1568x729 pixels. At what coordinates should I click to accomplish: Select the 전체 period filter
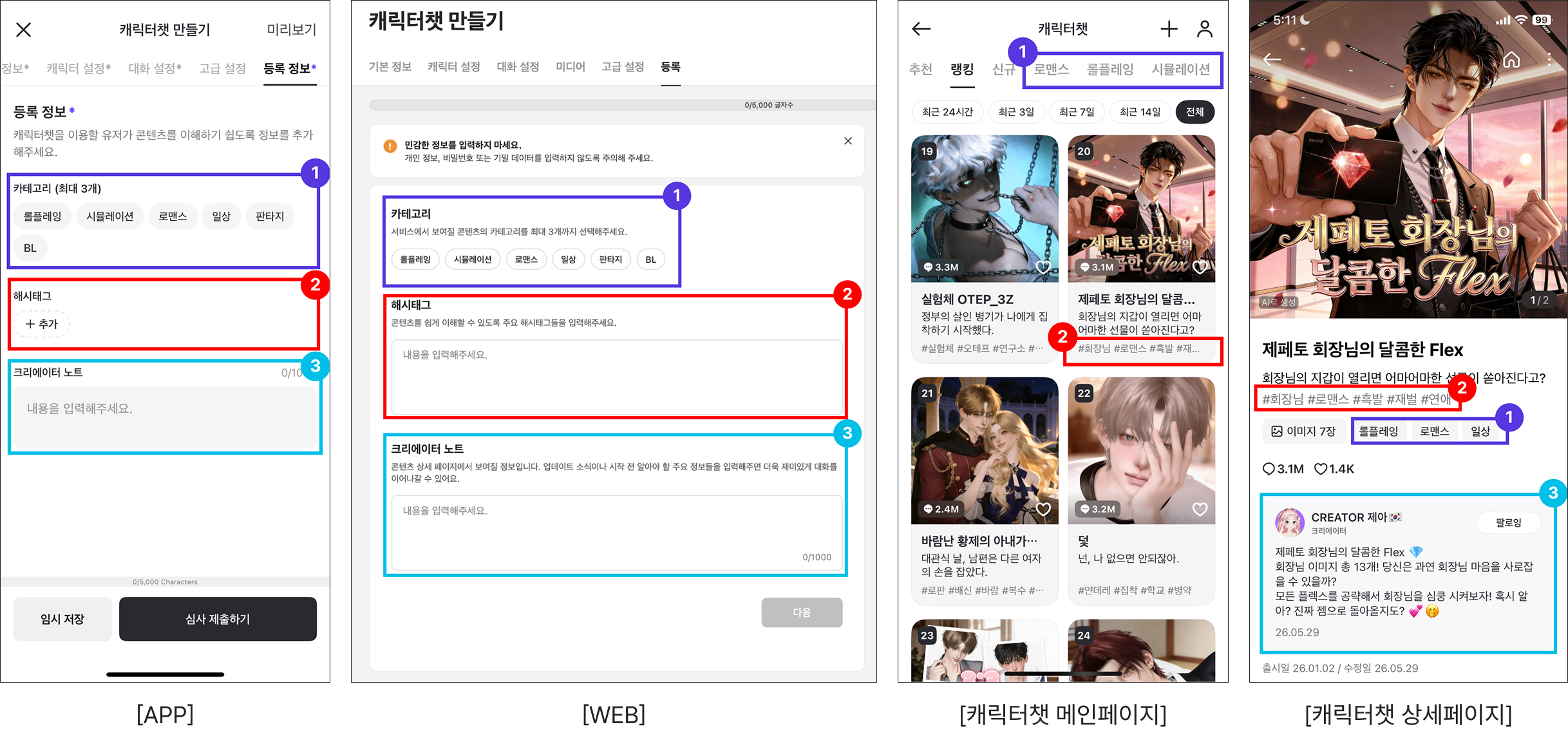tap(1195, 112)
